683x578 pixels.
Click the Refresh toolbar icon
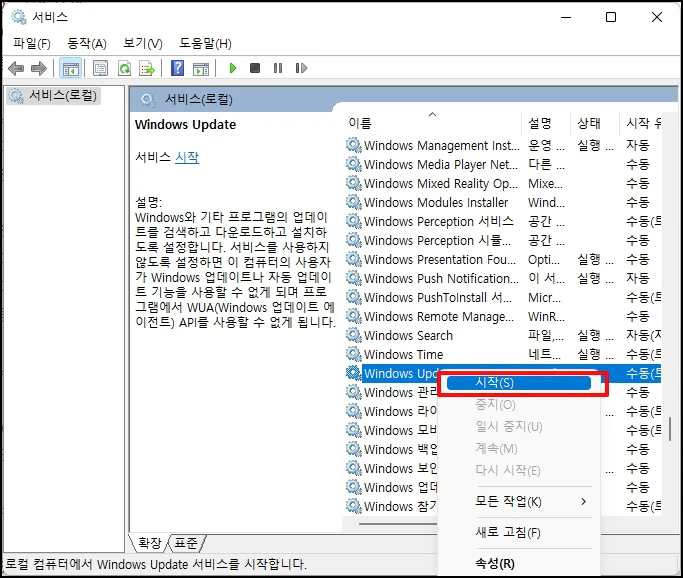(x=125, y=68)
